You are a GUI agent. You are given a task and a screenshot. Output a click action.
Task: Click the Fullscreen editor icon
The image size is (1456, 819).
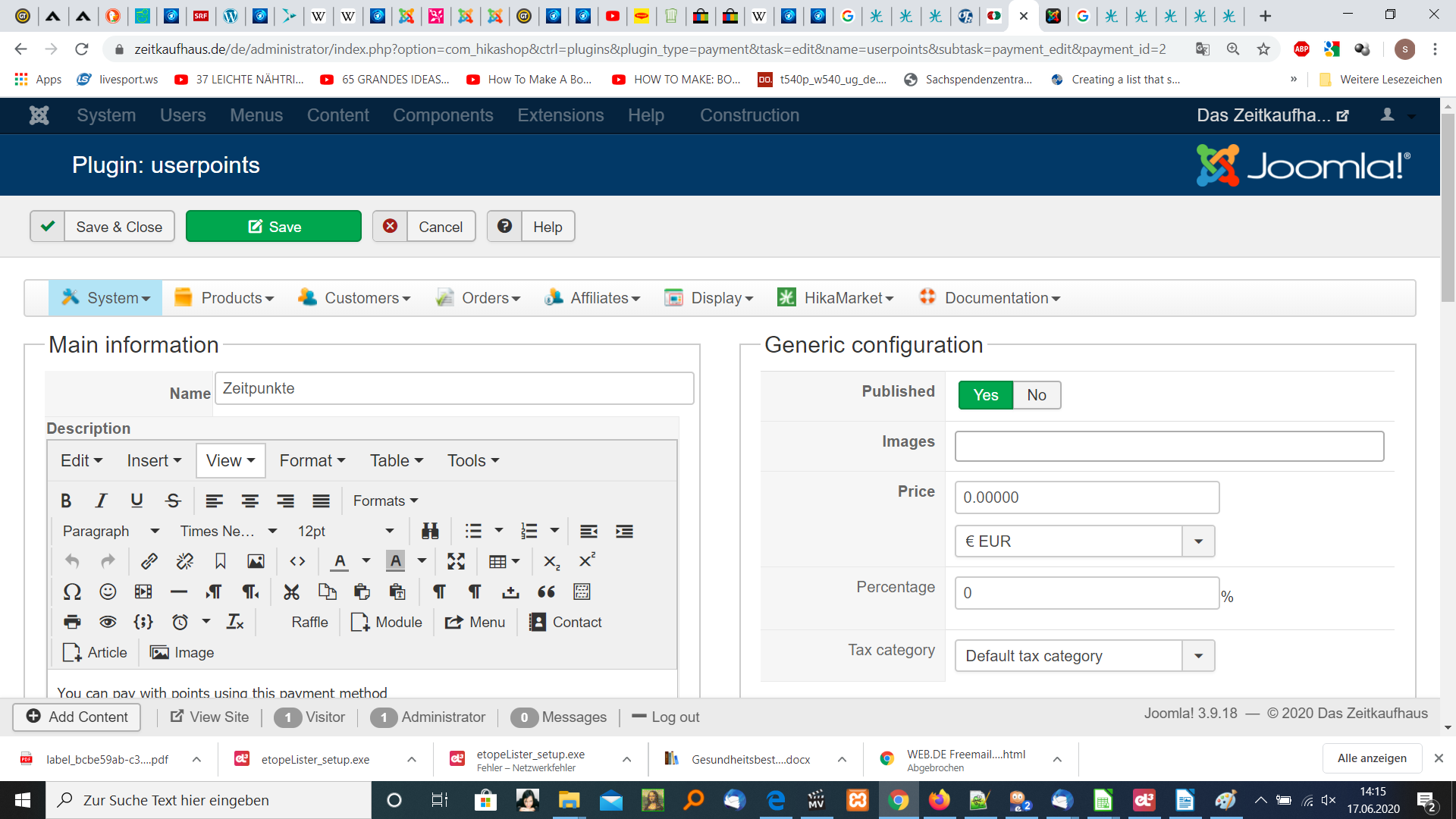(x=456, y=561)
